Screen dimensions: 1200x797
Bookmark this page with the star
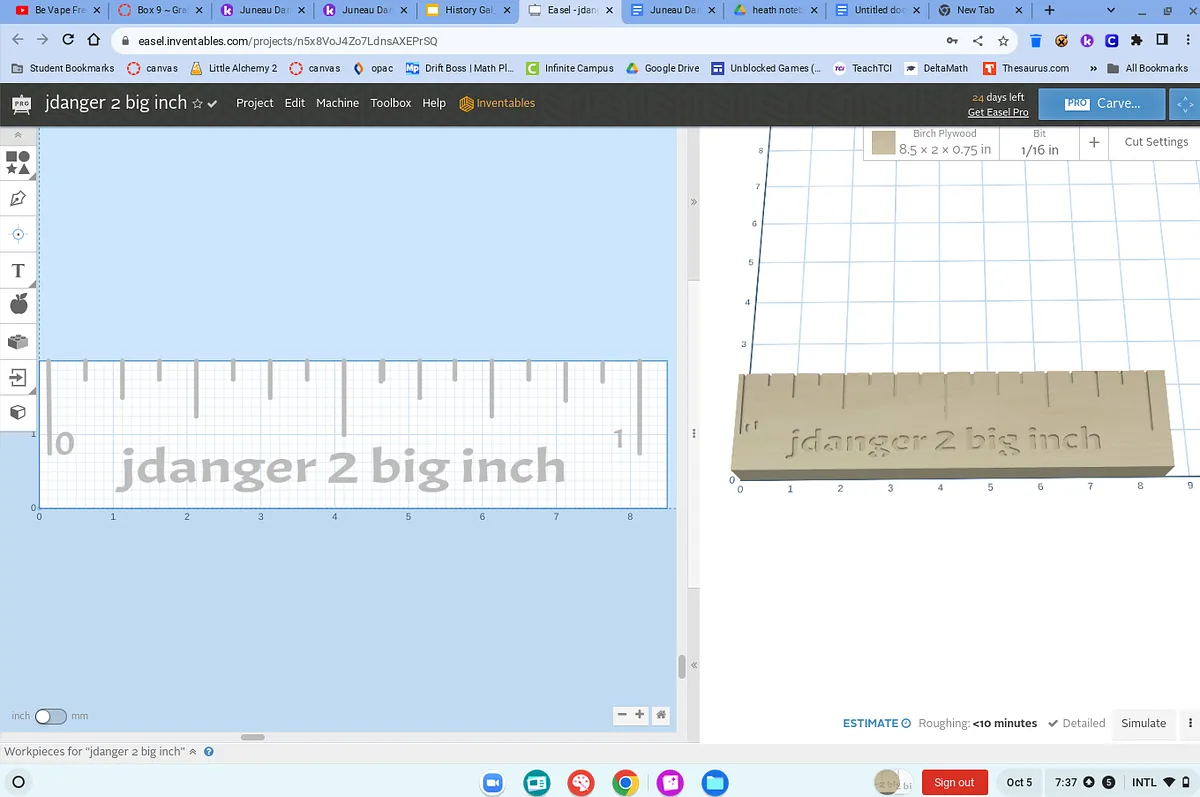[x=1003, y=41]
